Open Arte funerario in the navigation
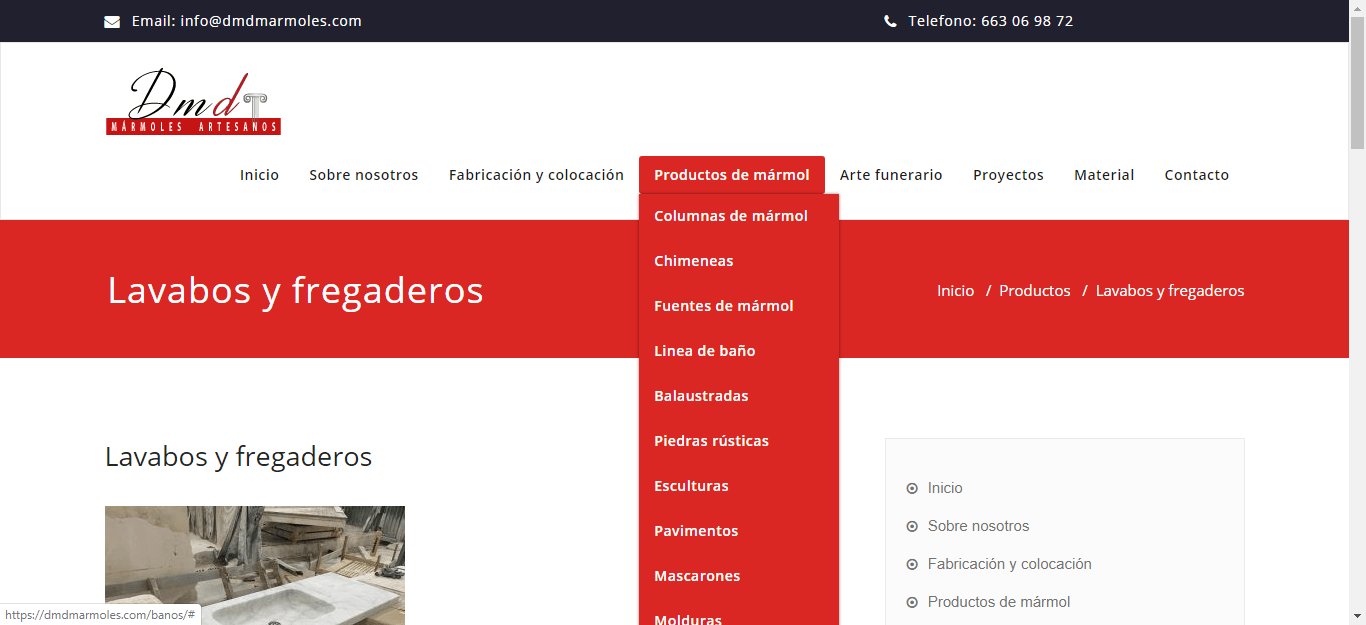The image size is (1366, 625). 891,175
